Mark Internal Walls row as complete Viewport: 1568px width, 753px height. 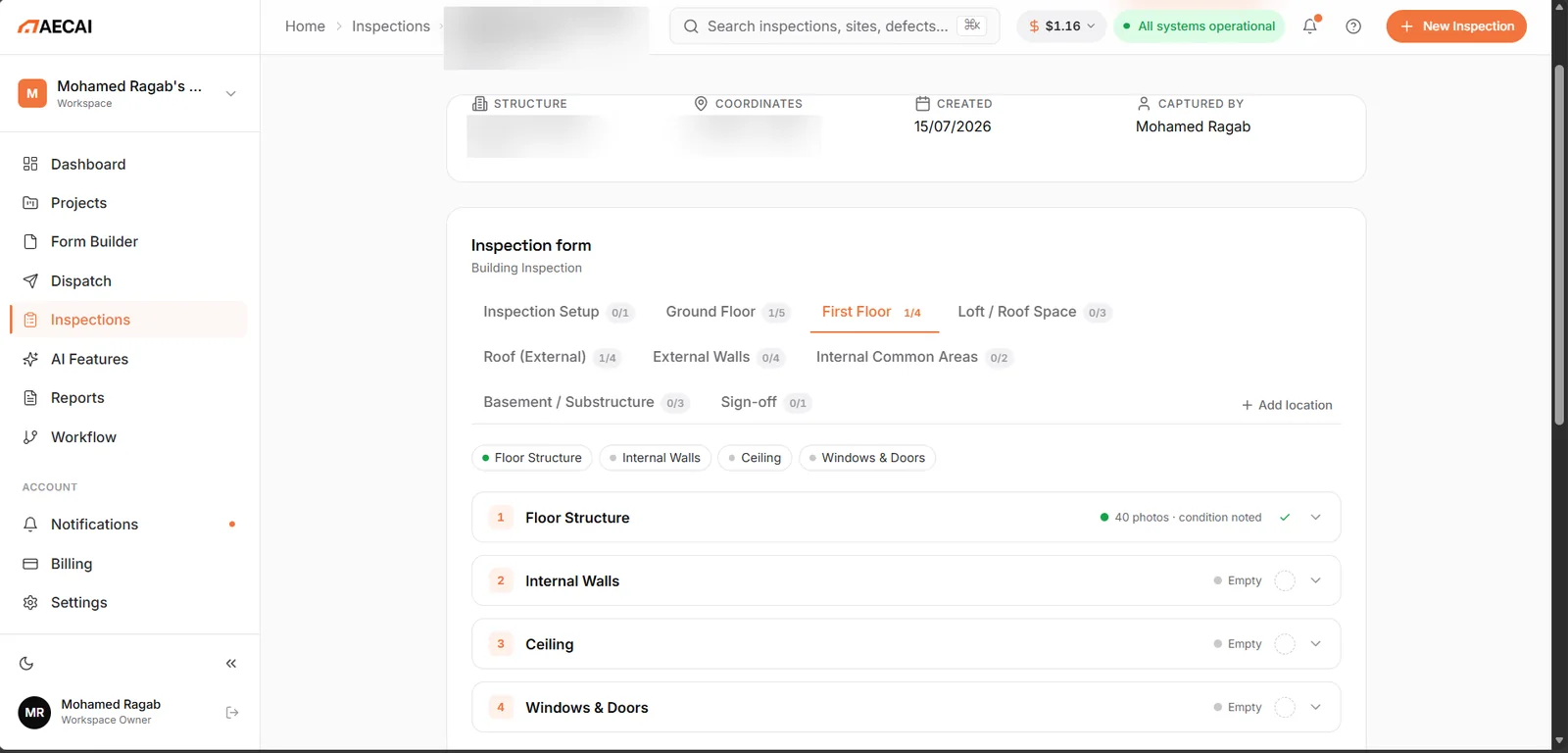[x=1285, y=580]
